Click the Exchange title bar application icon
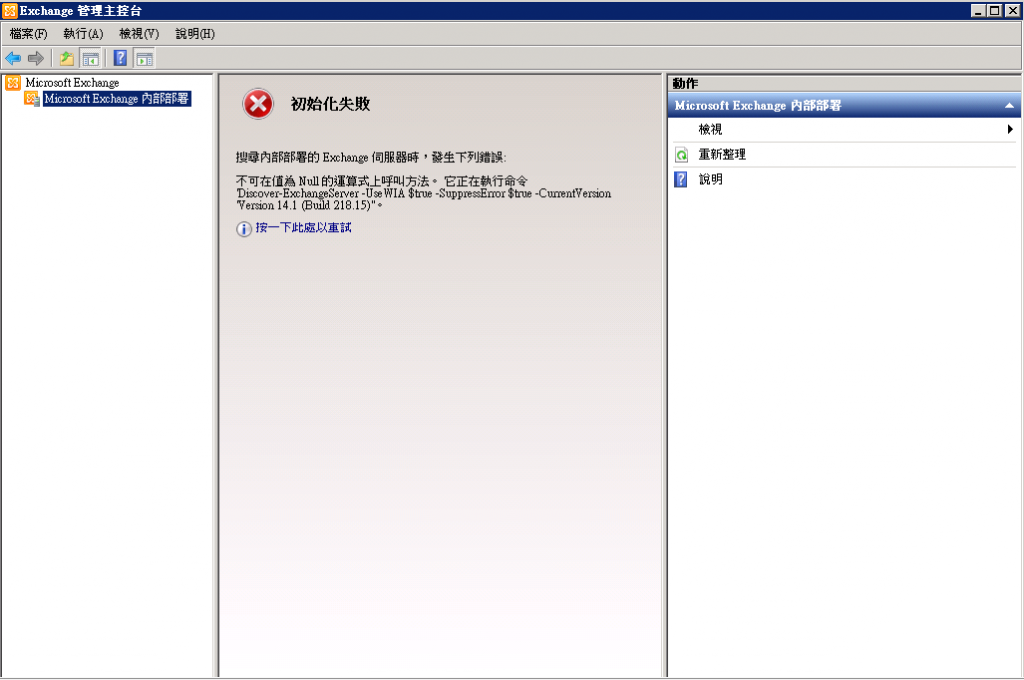This screenshot has width=1024, height=680. coord(10,10)
